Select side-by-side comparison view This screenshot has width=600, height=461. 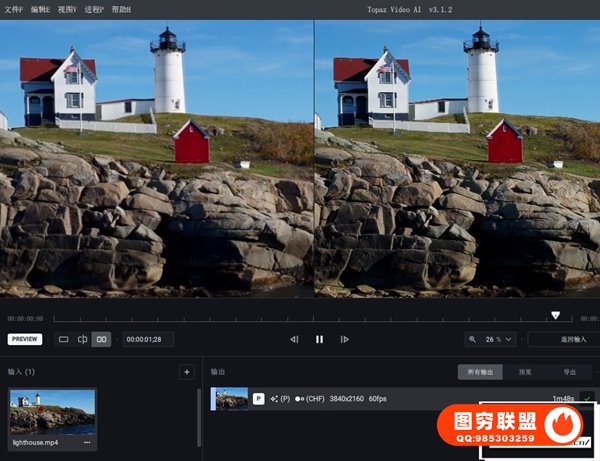click(x=101, y=340)
